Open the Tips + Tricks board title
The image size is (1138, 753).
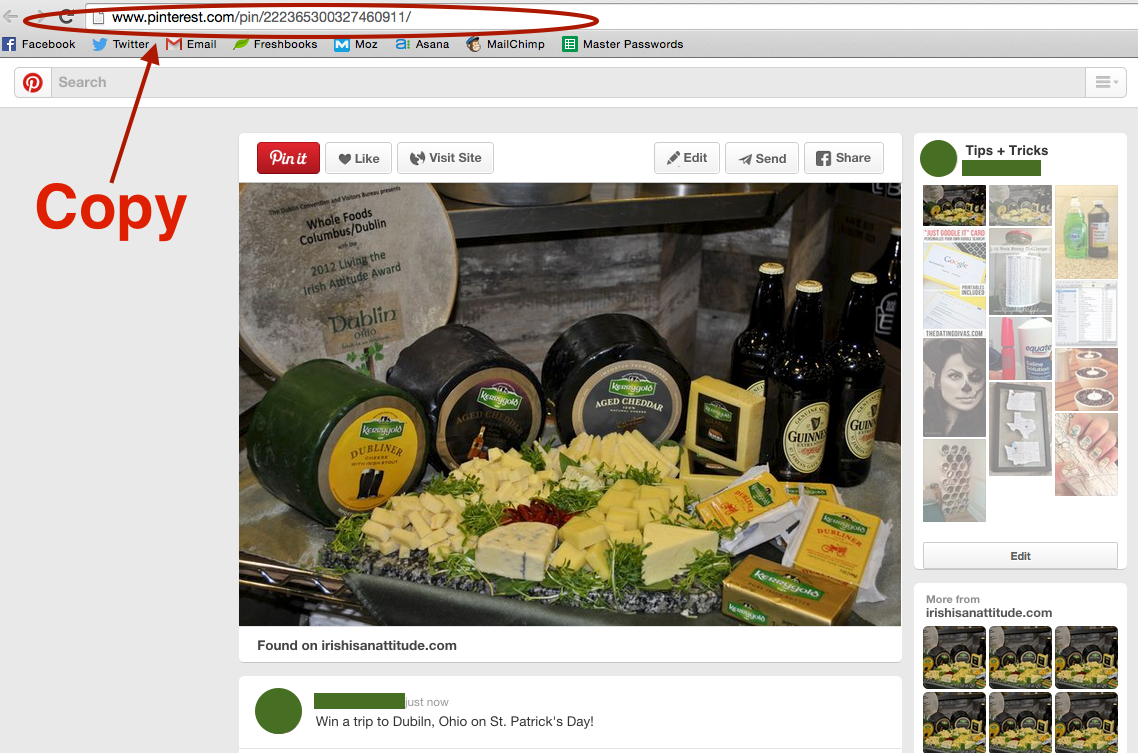(x=1007, y=151)
